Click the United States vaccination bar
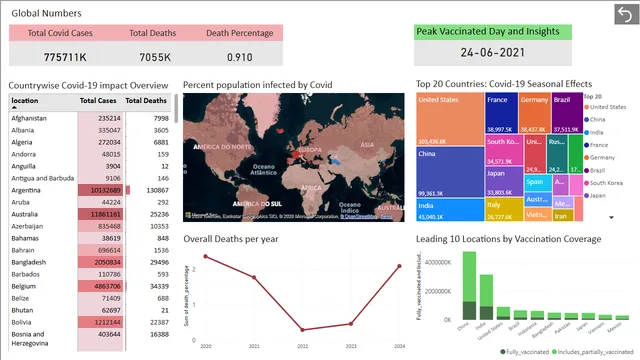Screen dimensions: 640x360 pyautogui.click(x=503, y=313)
